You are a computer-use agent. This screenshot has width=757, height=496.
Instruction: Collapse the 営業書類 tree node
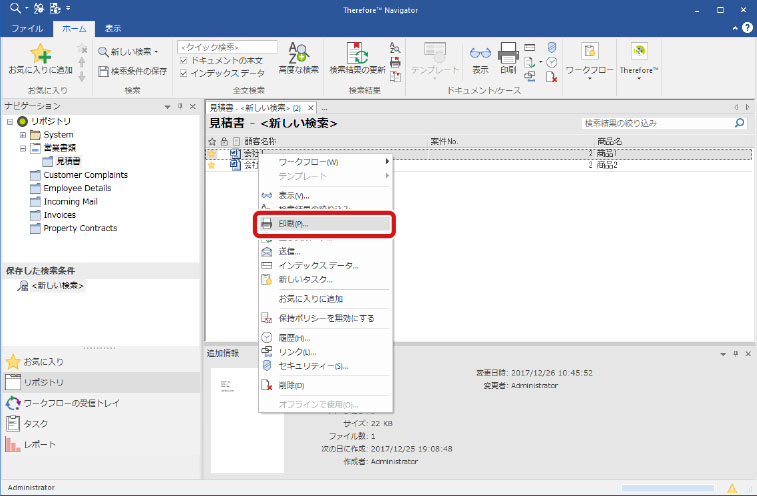pyautogui.click(x=22, y=148)
